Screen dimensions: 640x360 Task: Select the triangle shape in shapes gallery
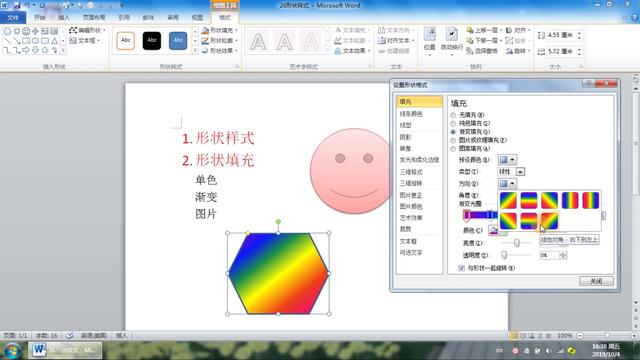pos(54,41)
